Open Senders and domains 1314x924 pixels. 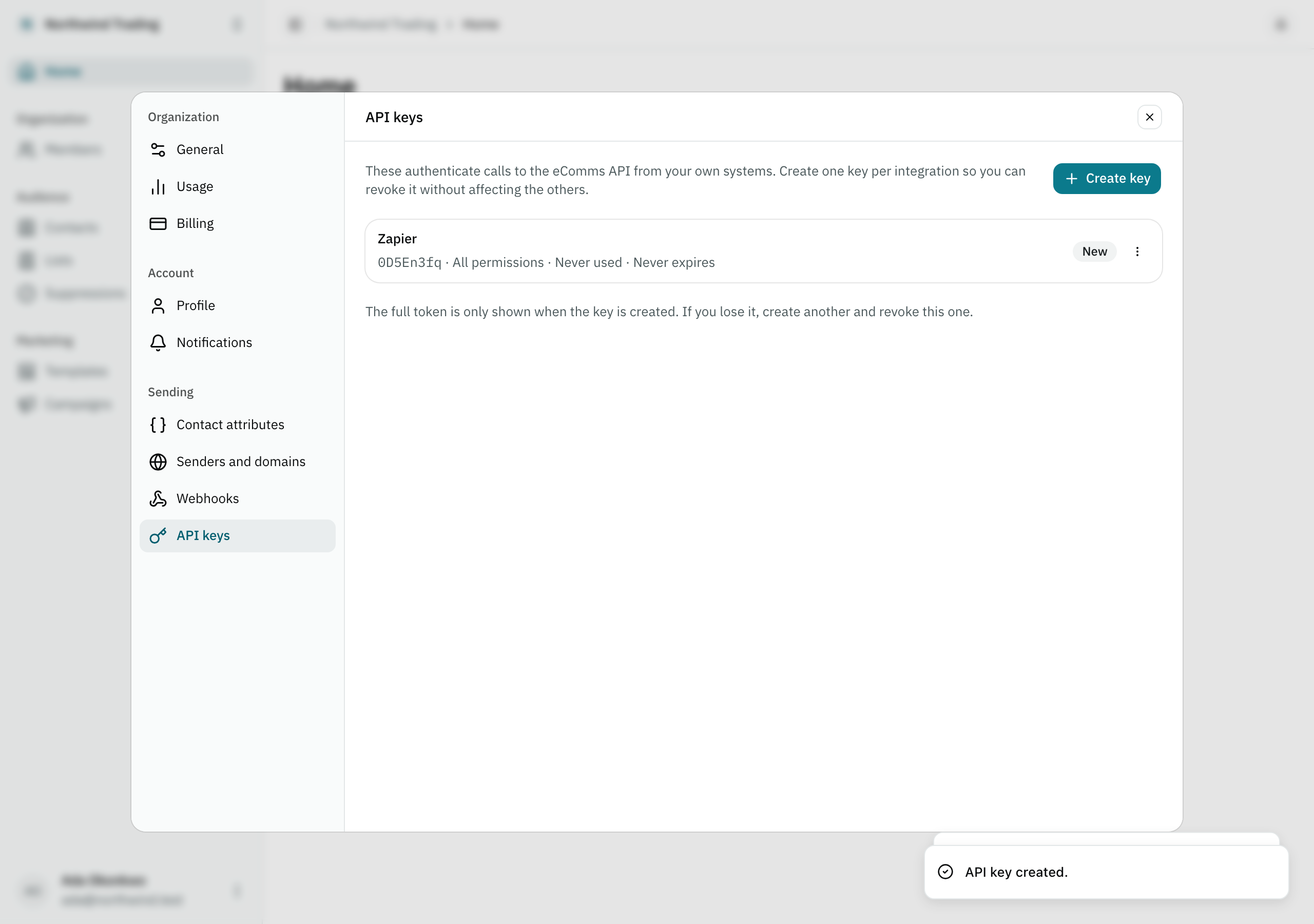tap(237, 461)
